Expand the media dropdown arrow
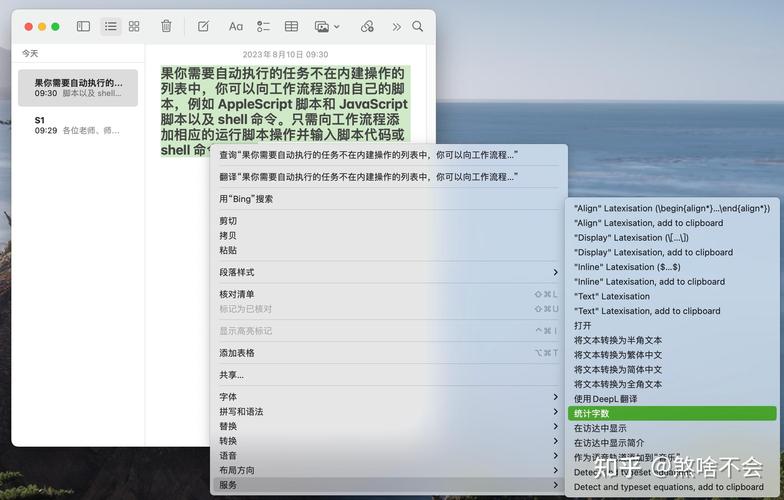This screenshot has height=500, width=784. [336, 26]
